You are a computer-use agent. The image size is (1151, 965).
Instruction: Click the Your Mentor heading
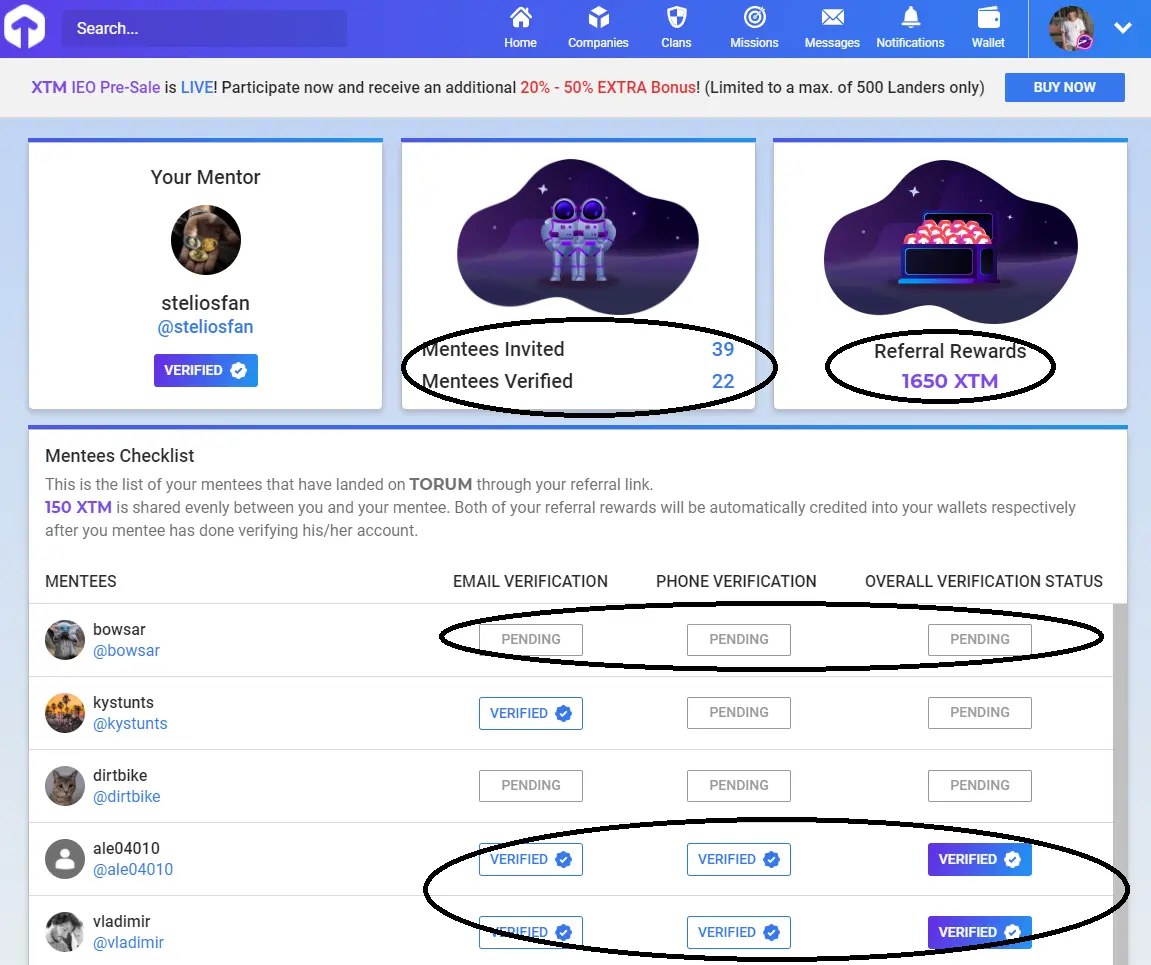click(x=206, y=177)
